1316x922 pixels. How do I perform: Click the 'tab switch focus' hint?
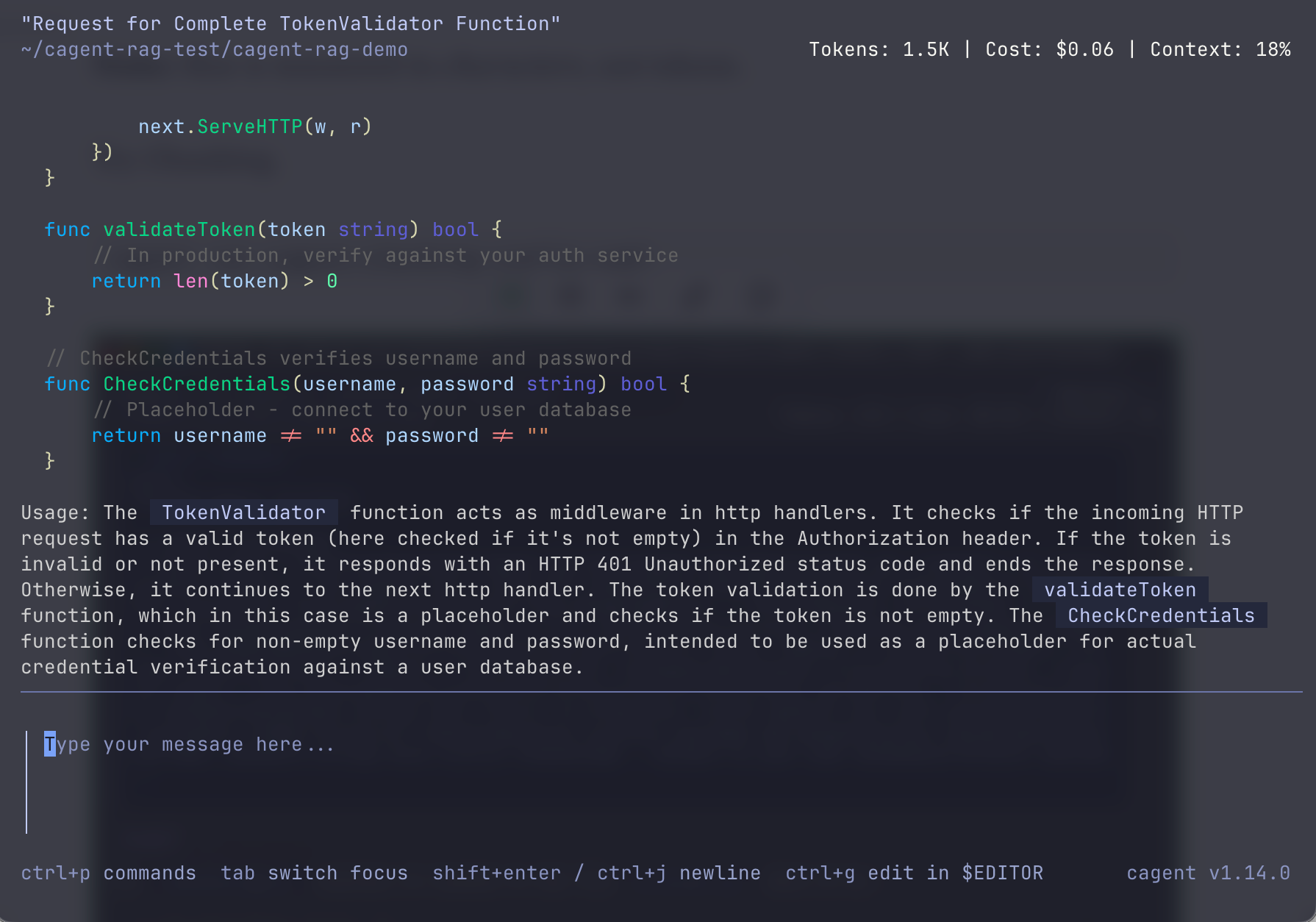point(314,873)
